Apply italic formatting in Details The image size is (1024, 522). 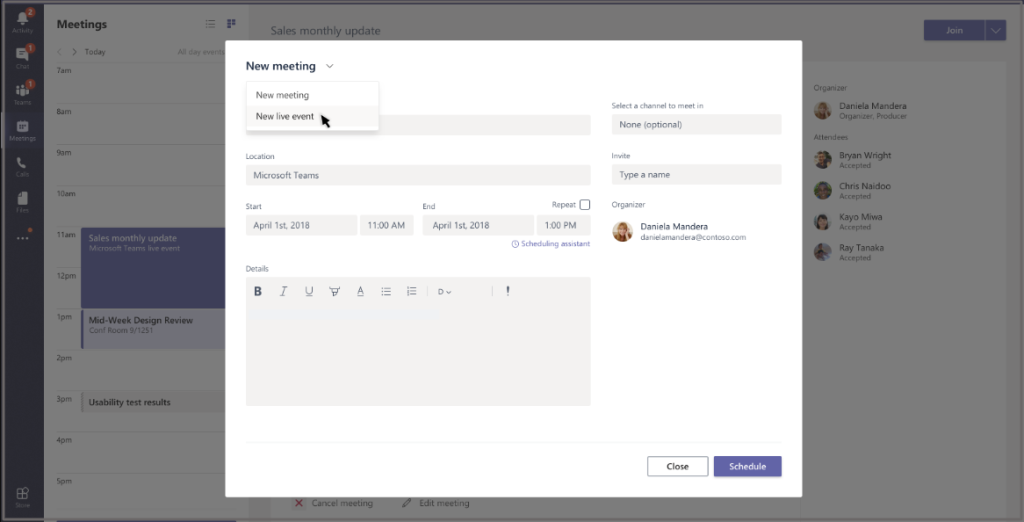click(283, 291)
